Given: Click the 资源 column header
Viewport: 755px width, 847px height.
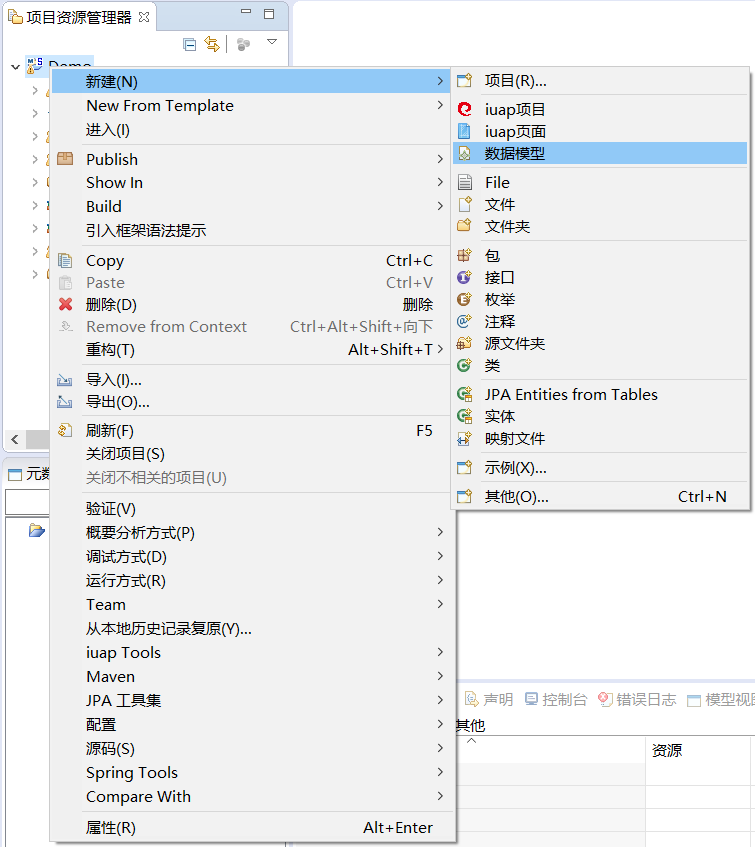Looking at the screenshot, I should (667, 750).
